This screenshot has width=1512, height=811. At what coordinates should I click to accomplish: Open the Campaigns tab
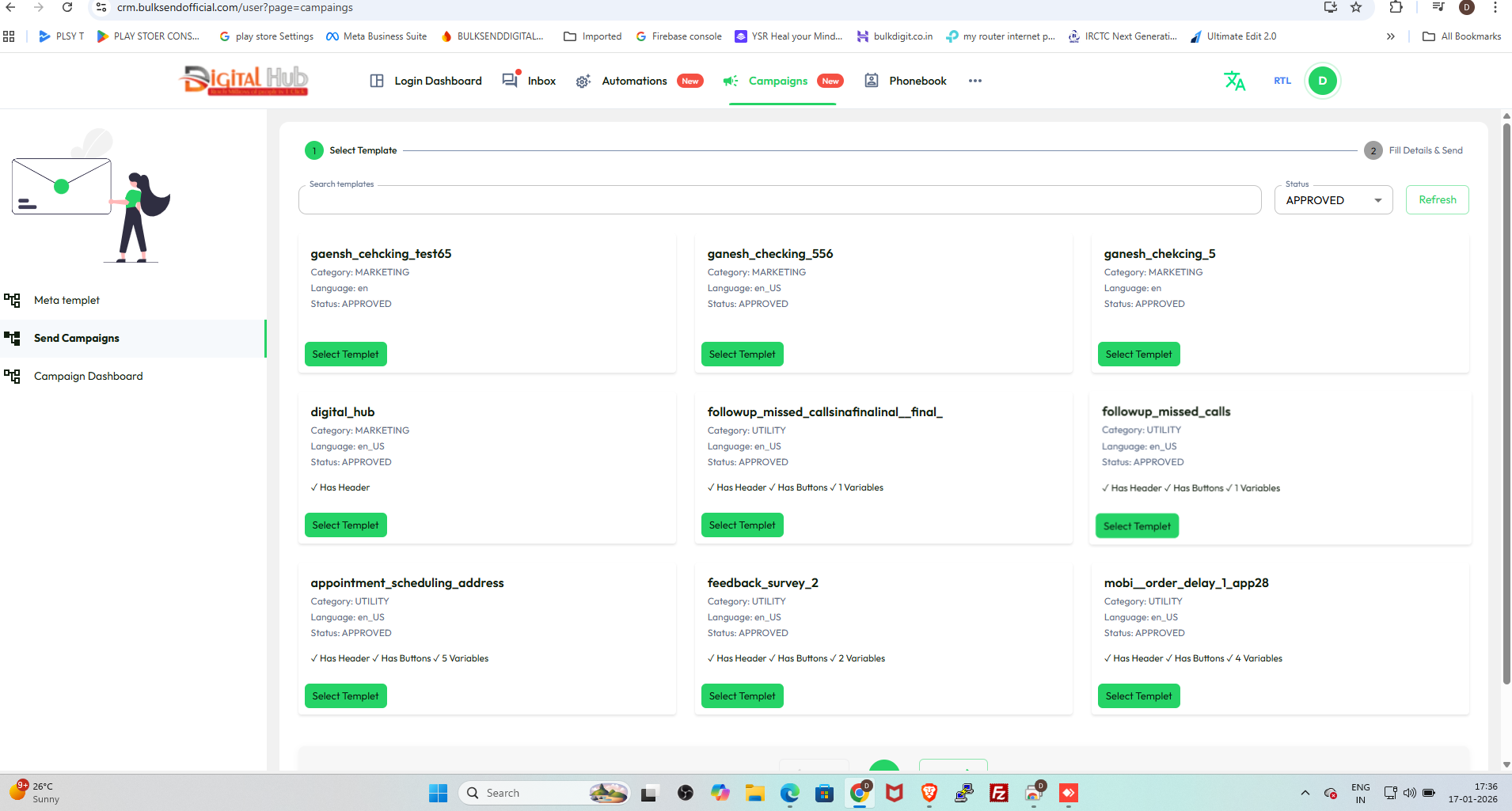tap(778, 81)
